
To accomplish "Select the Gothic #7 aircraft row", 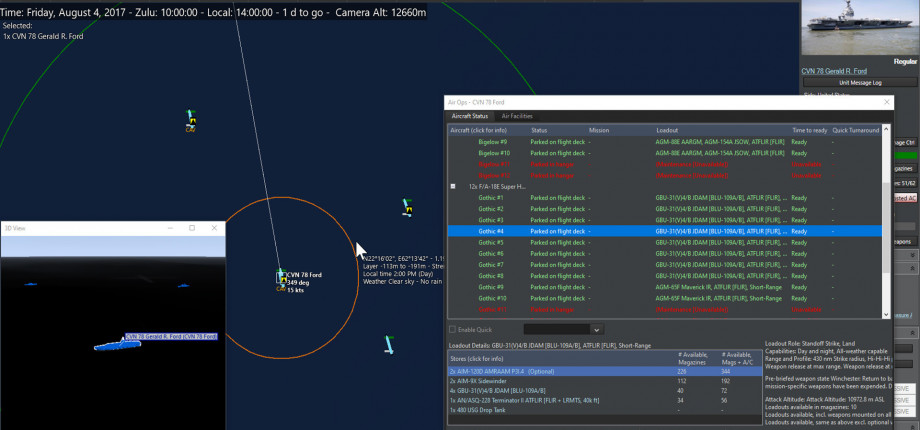I will pos(665,265).
